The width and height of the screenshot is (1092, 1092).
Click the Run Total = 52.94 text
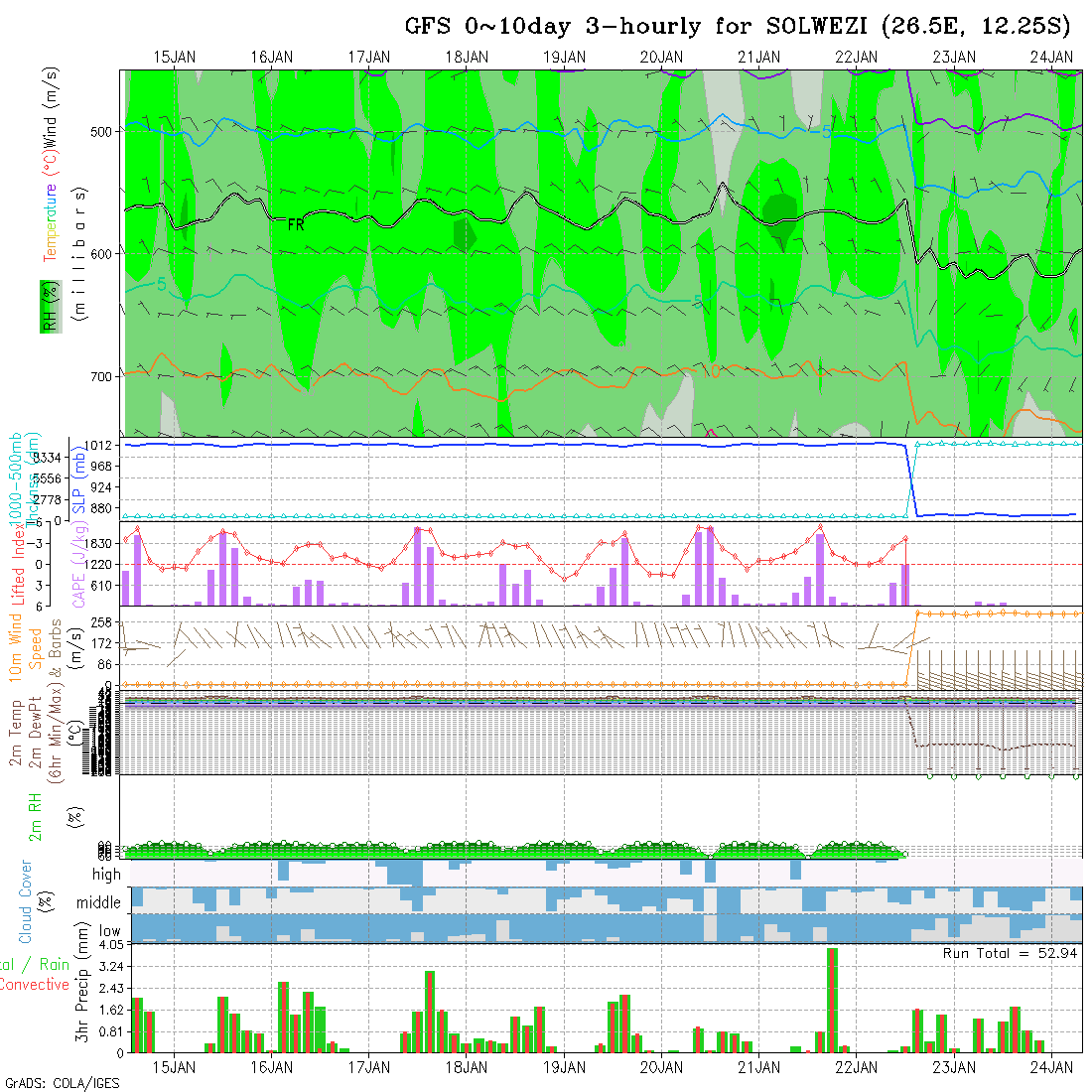pos(1011,953)
